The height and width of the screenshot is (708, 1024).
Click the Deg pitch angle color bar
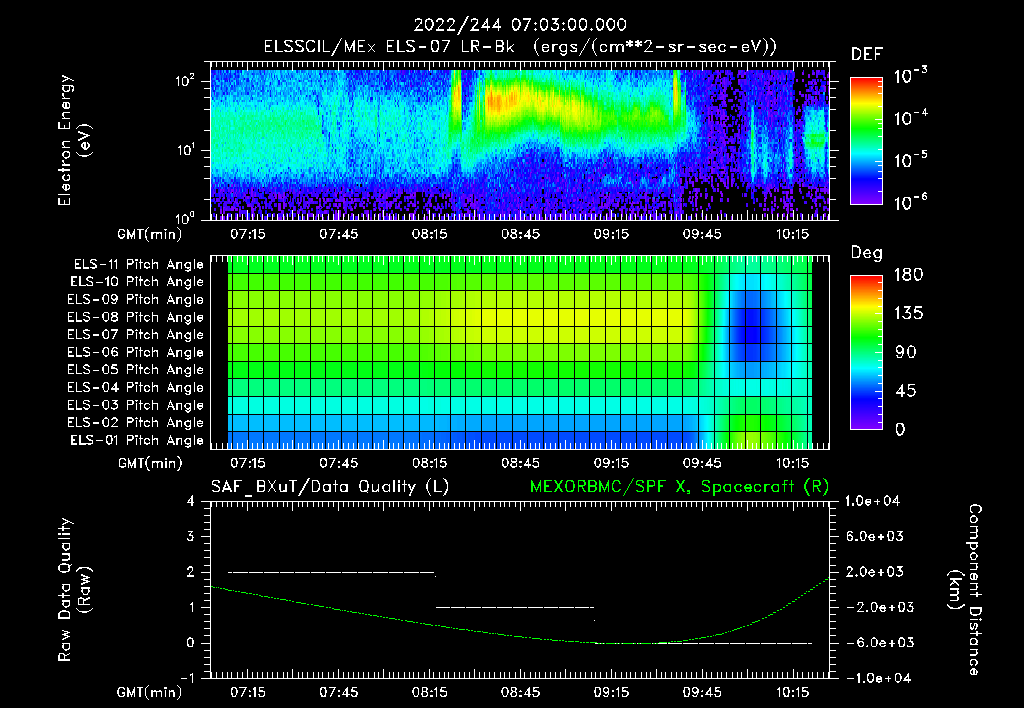(866, 352)
